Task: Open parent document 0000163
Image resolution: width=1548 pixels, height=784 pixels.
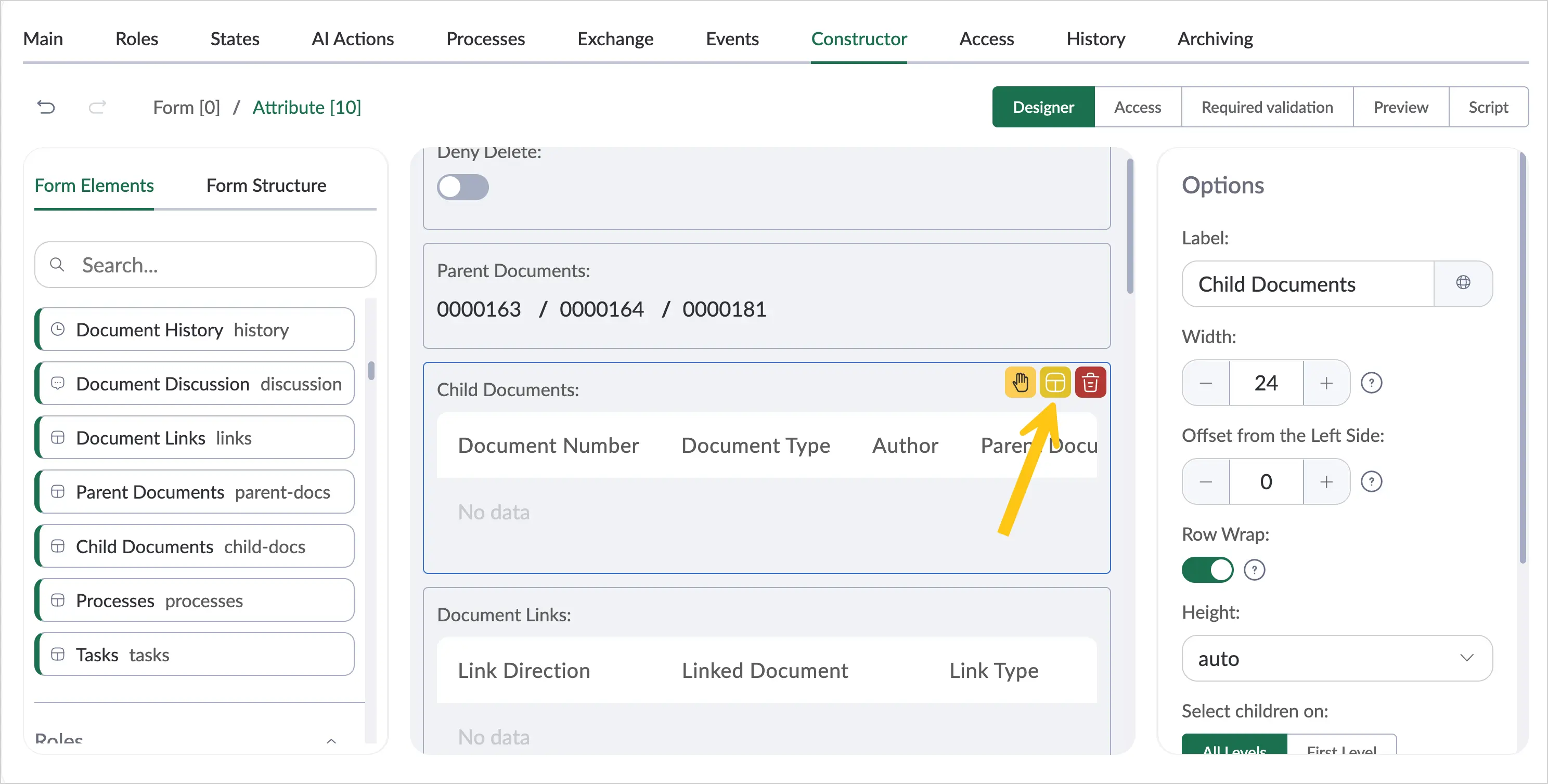Action: [x=479, y=309]
